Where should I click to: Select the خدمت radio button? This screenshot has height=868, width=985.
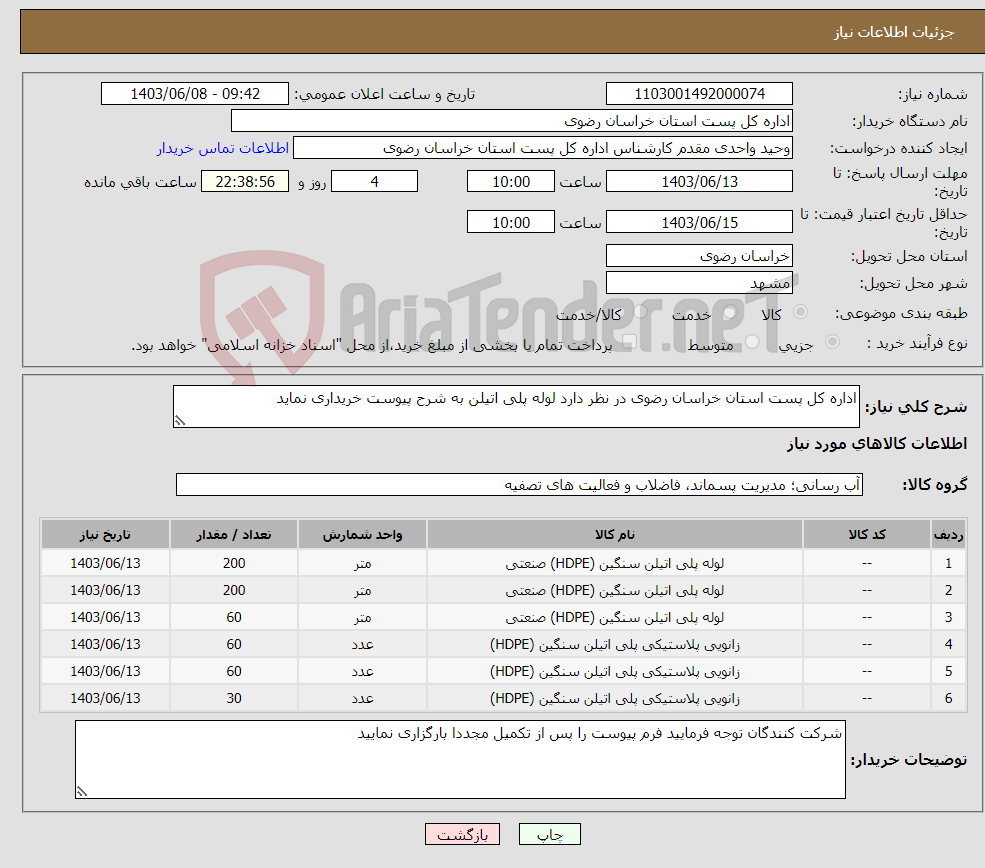pos(729,312)
